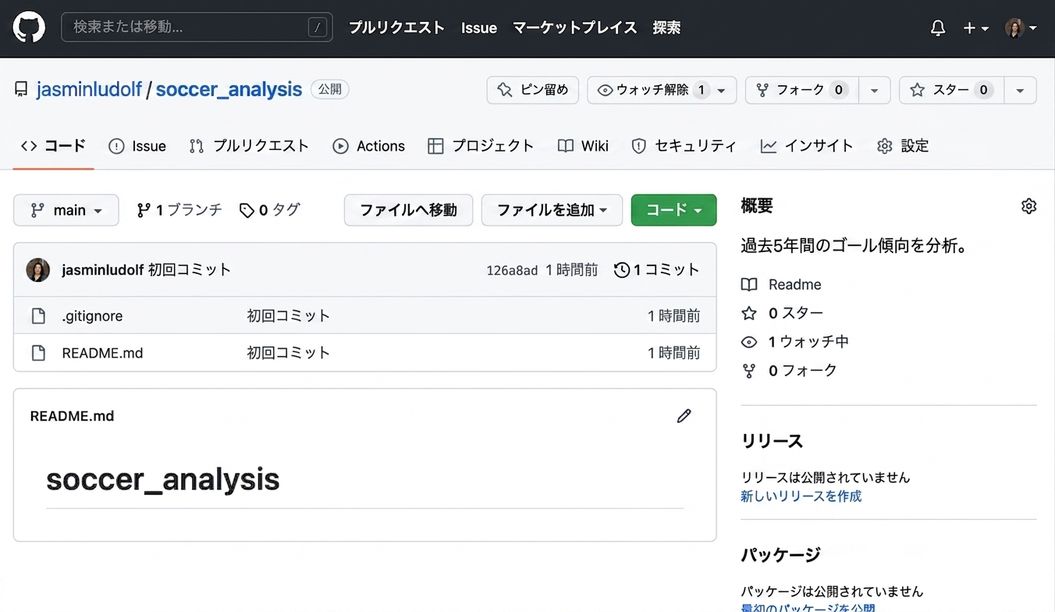Viewport: 1055px width, 612px height.
Task: Click the notifications bell icon
Action: pos(937,28)
